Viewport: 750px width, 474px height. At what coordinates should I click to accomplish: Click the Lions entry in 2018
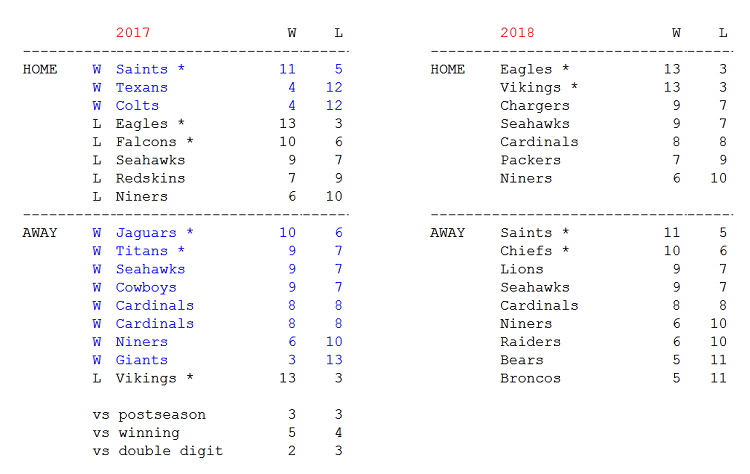(x=522, y=269)
